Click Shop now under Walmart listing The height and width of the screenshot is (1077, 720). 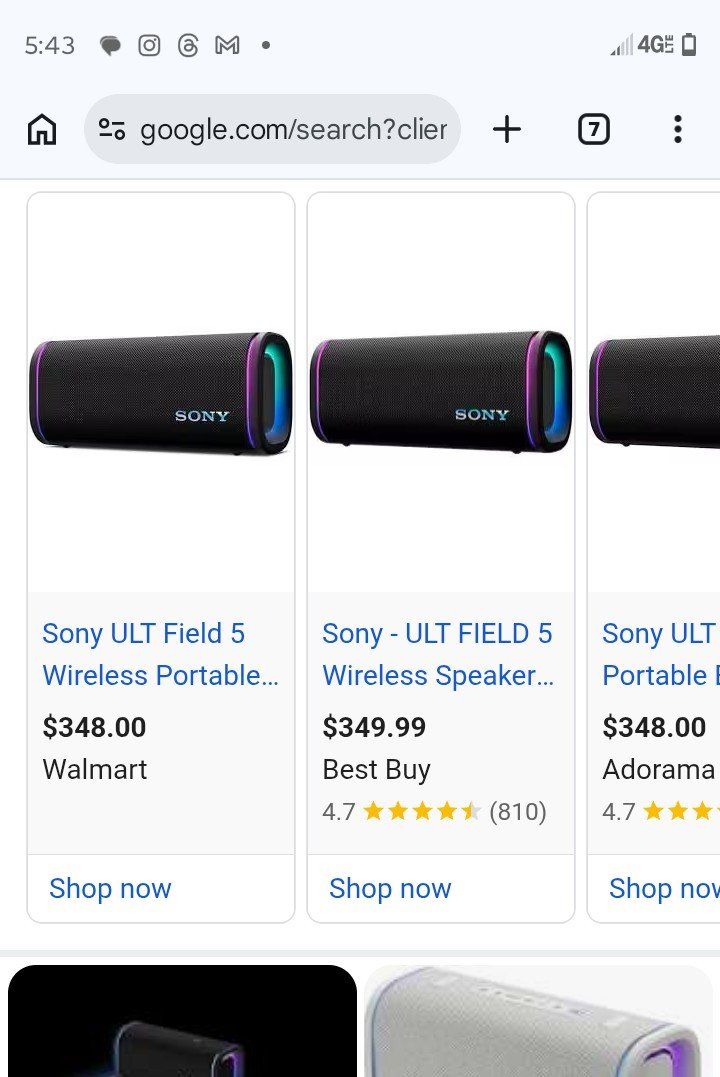(110, 888)
